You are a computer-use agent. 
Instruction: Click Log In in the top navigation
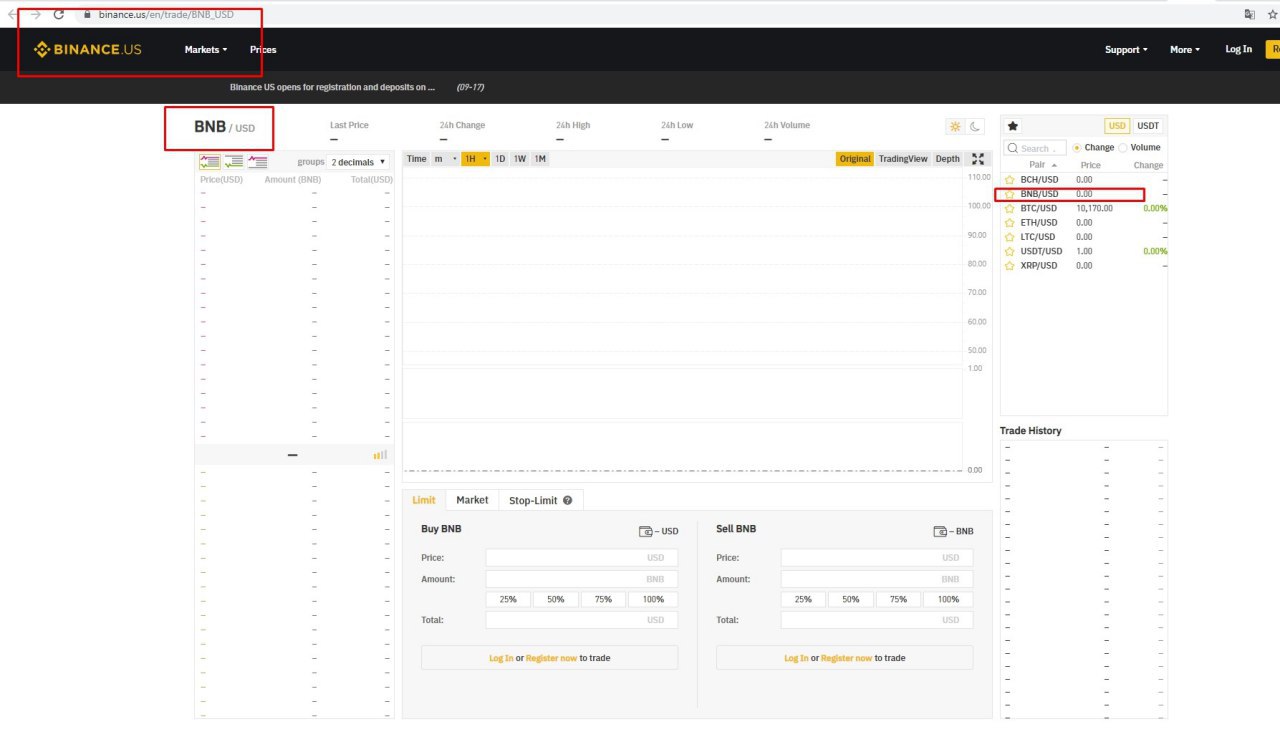click(x=1238, y=50)
